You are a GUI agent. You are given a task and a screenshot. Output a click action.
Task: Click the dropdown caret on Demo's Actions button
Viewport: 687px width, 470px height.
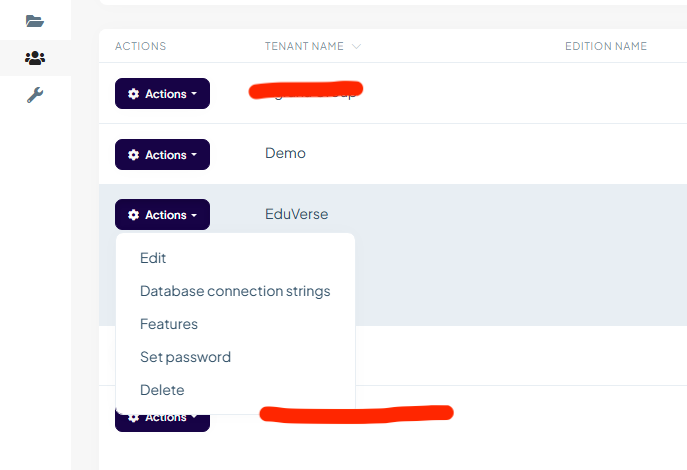(194, 155)
